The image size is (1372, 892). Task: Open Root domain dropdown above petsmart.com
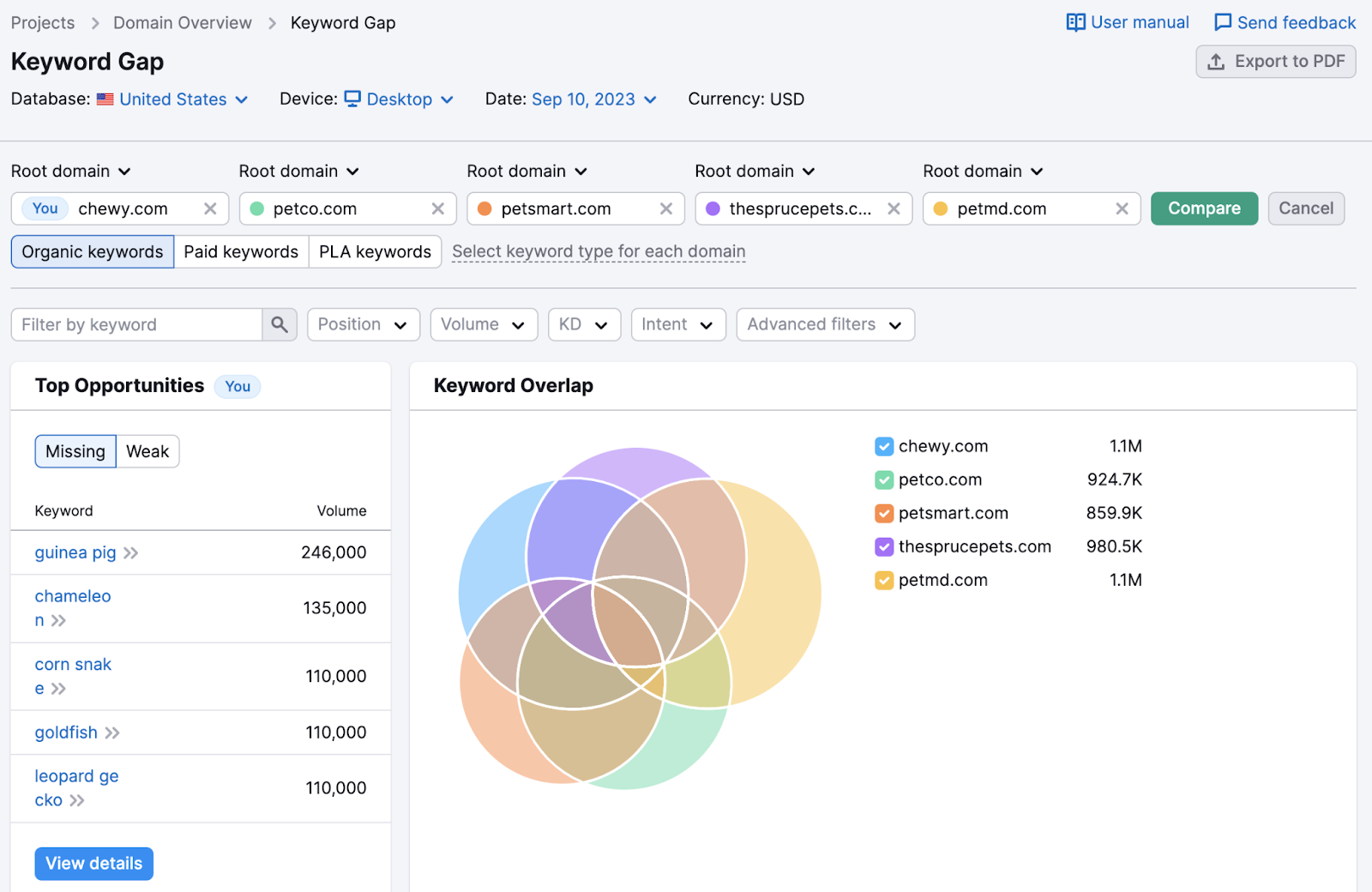527,172
